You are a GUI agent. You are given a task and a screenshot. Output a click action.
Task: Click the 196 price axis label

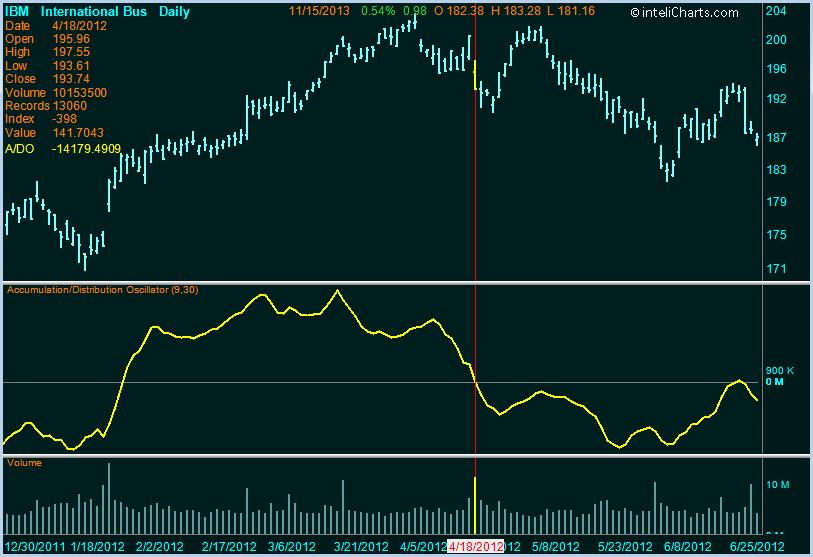click(x=776, y=69)
